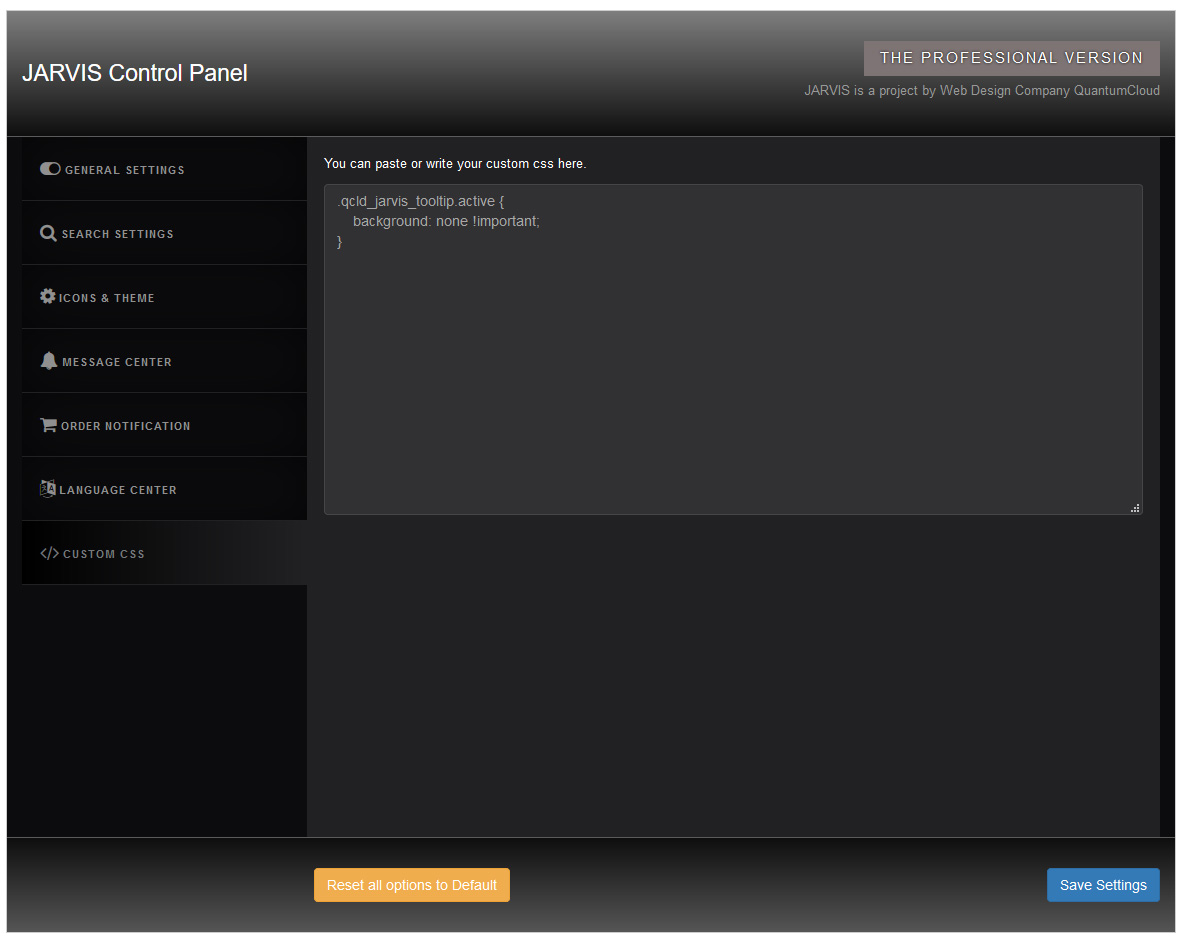Click the 'You can paste or write' instruction text
Screen dimensions: 1187x943
(x=455, y=163)
